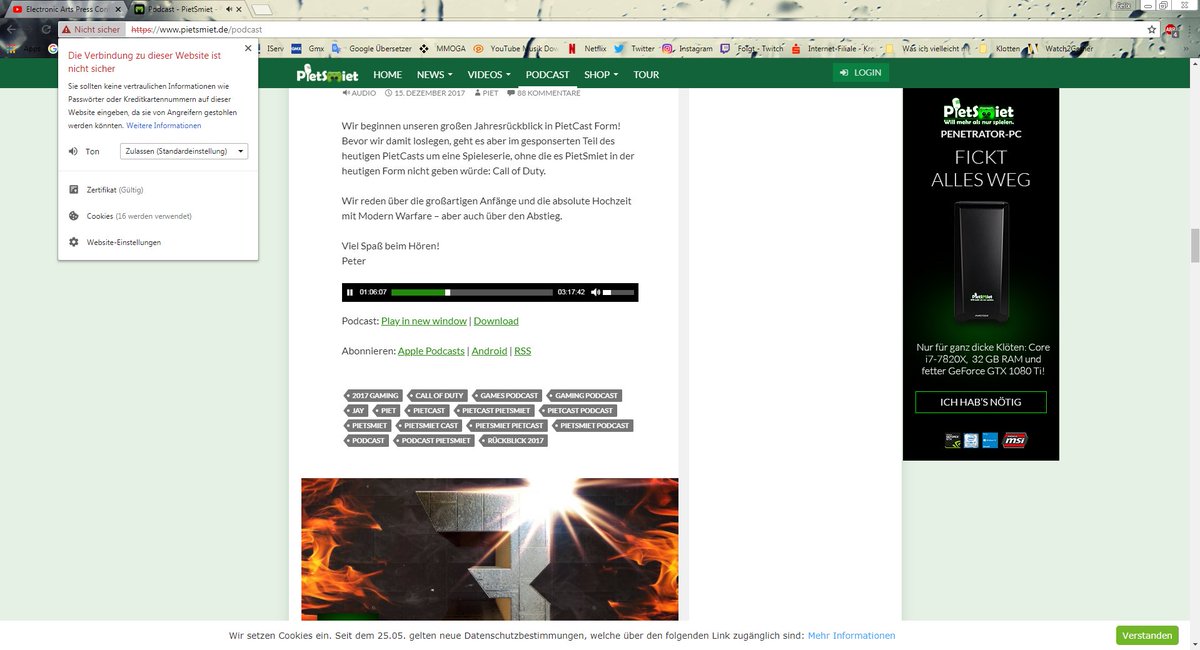Click the Penetrator-PC tower image

980,262
